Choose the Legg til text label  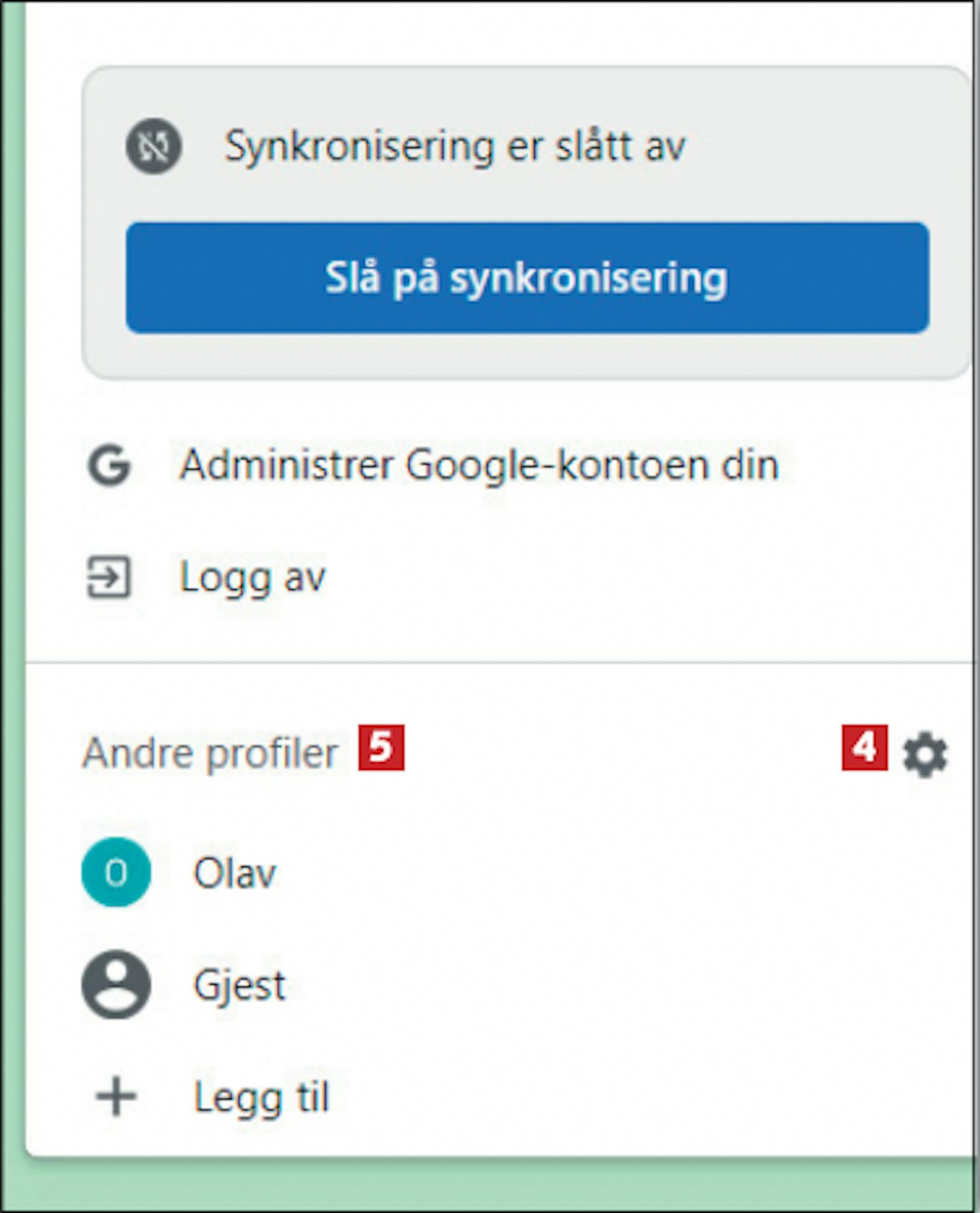(x=261, y=1098)
